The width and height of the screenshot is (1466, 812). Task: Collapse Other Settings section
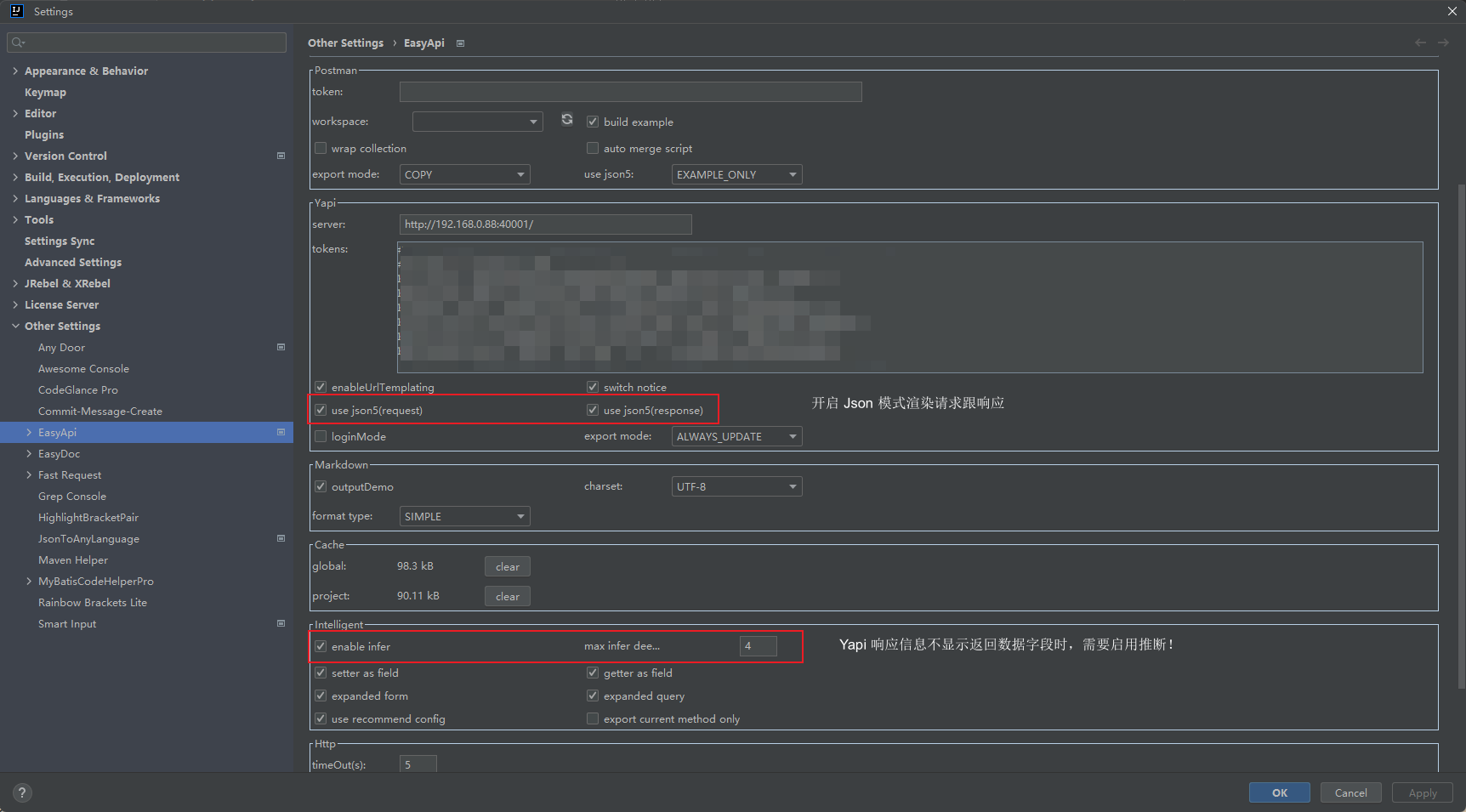[15, 326]
